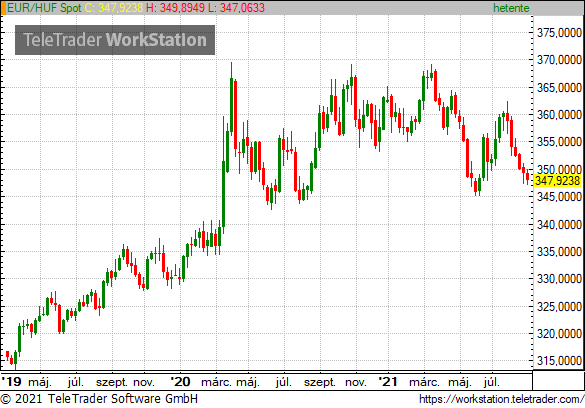
Task: Click the 375,0000 price axis label
Action: [x=559, y=33]
